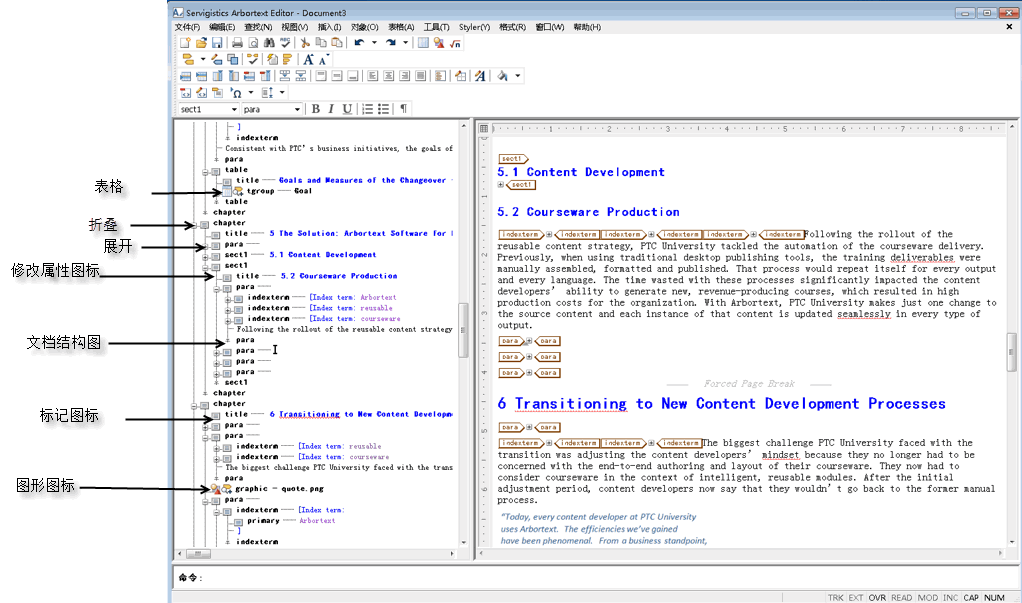This screenshot has height=603, width=1022.
Task: Decrease font size with small A icon
Action: click(x=323, y=60)
